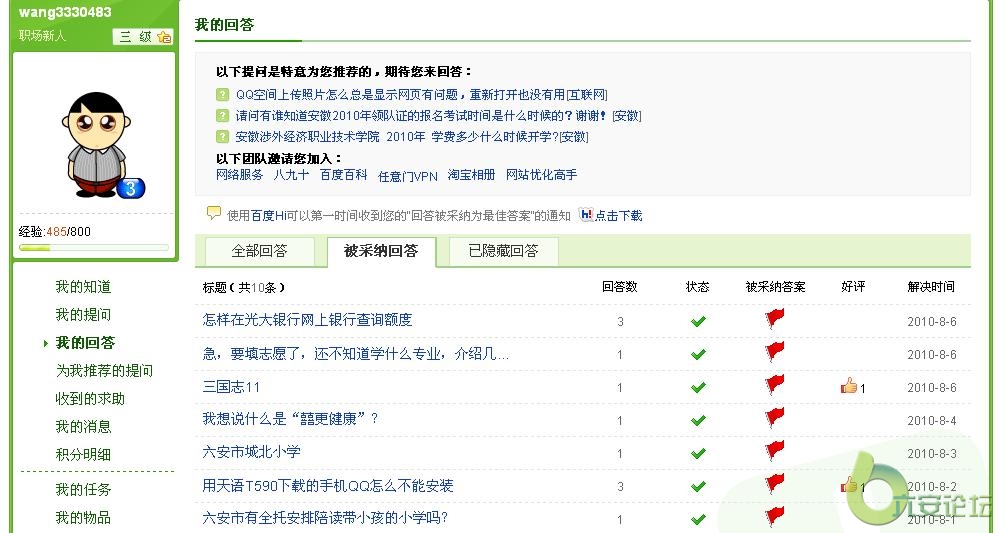Click green checkmark in 天语T590 row
Screen dimensions: 999x533
click(x=698, y=487)
